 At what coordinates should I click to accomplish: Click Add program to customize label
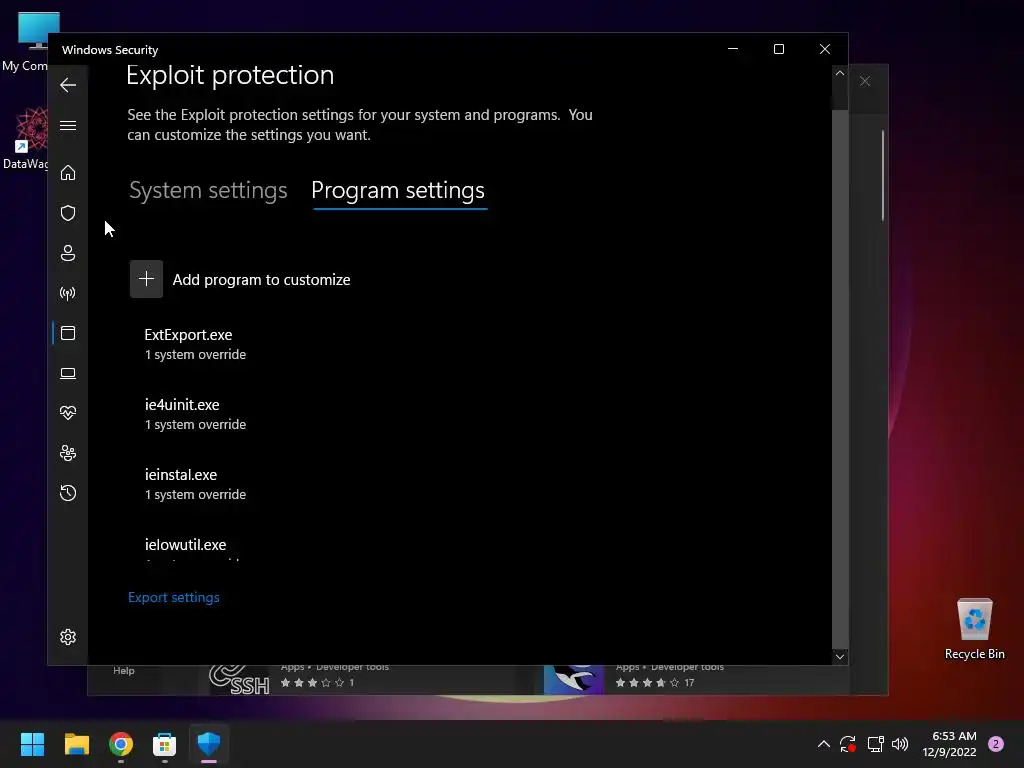(x=261, y=280)
